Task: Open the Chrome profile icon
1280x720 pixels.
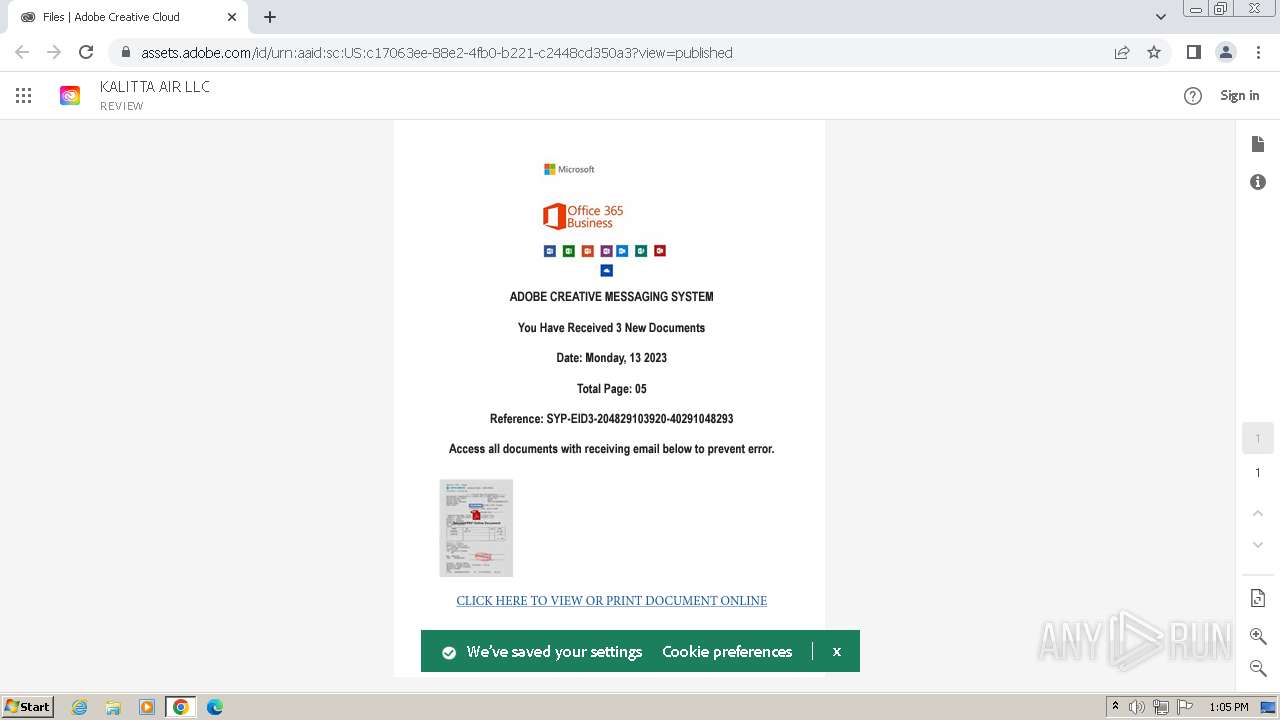Action: (1225, 53)
